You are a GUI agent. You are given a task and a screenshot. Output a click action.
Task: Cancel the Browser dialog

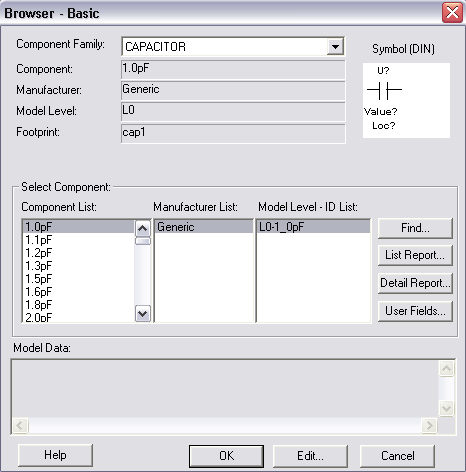click(x=397, y=456)
